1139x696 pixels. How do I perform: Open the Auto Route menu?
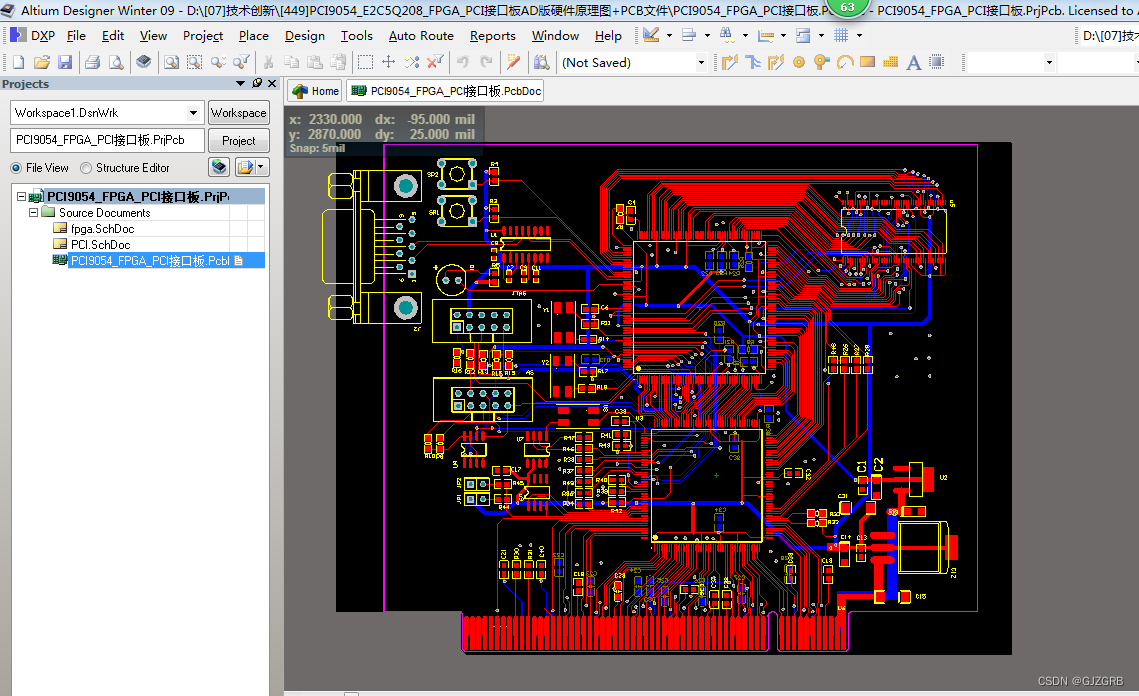421,35
